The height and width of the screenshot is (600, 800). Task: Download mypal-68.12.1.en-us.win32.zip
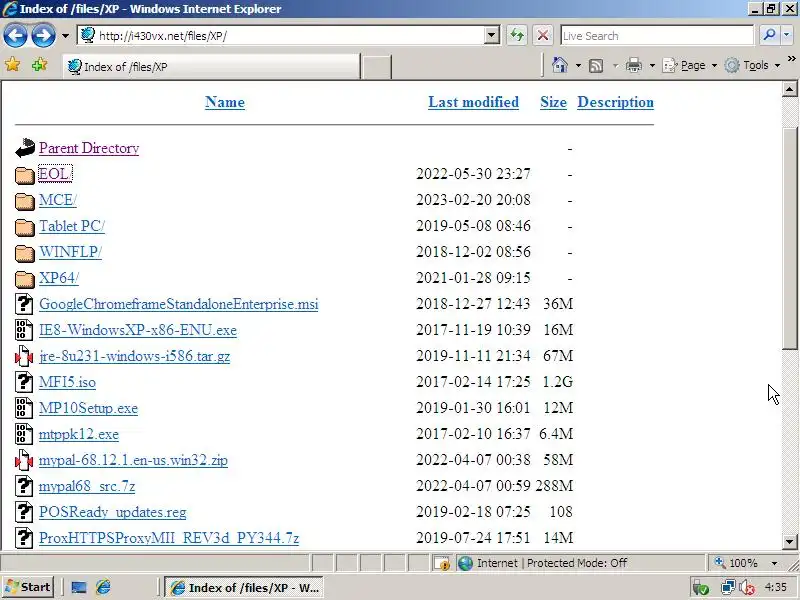coord(133,460)
